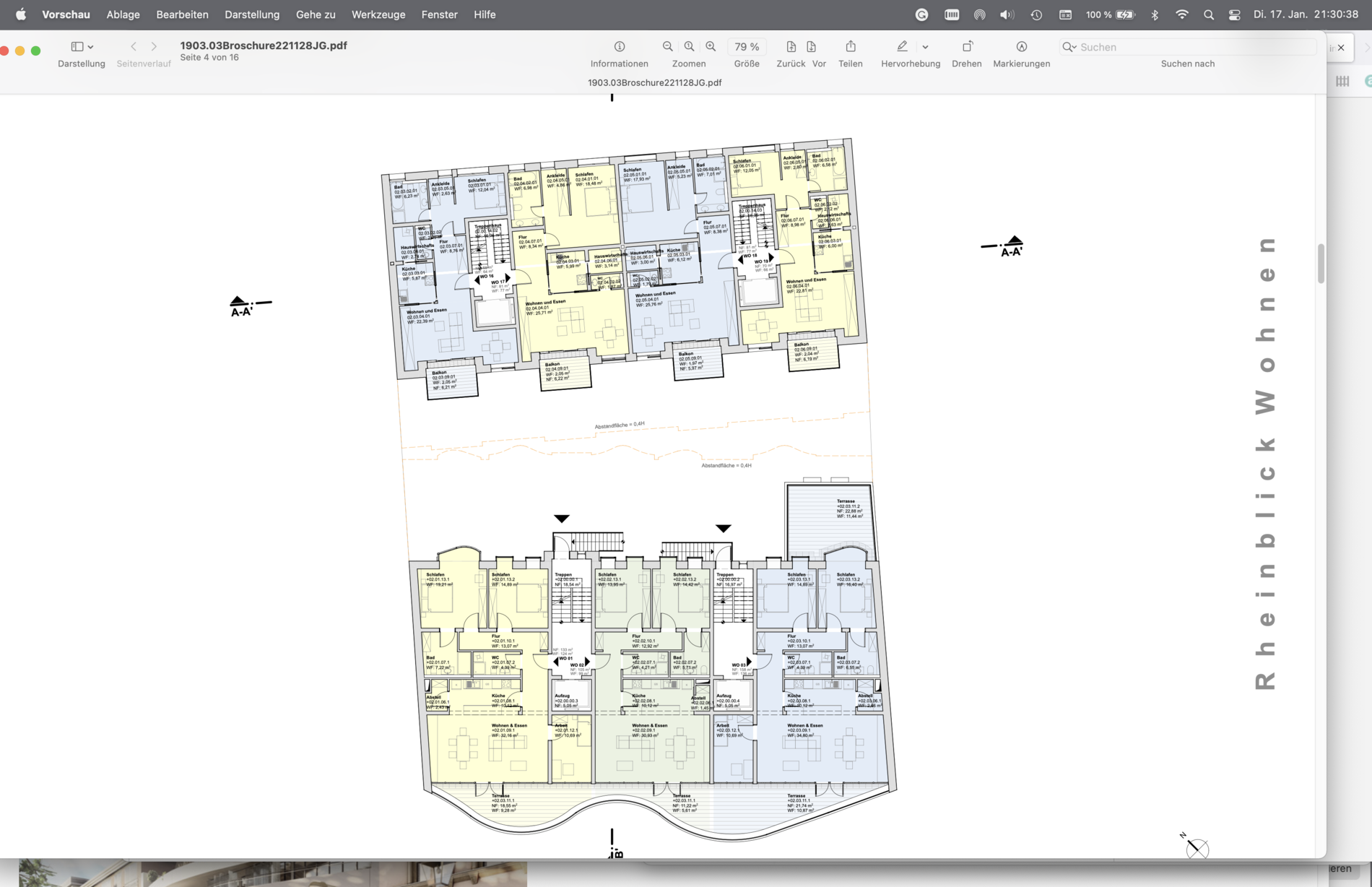Click the zoom to actual size magnifier
The height and width of the screenshot is (887, 1372).
(x=690, y=46)
